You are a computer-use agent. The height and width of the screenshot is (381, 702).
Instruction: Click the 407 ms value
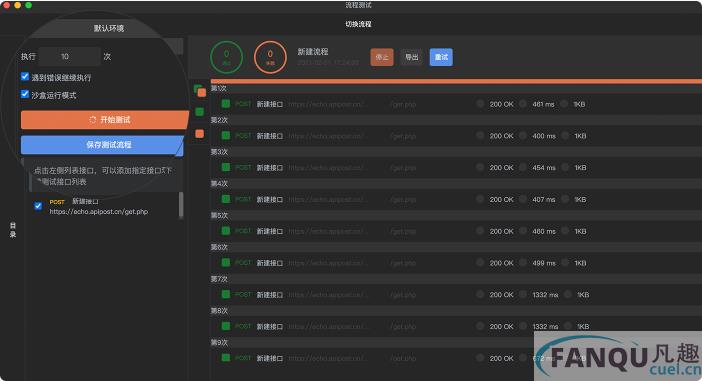coord(544,199)
